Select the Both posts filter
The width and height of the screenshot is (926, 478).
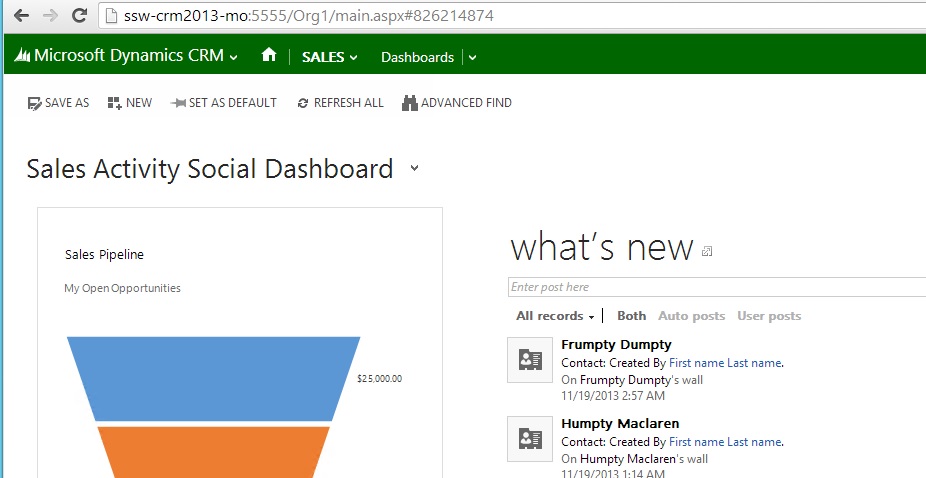631,316
